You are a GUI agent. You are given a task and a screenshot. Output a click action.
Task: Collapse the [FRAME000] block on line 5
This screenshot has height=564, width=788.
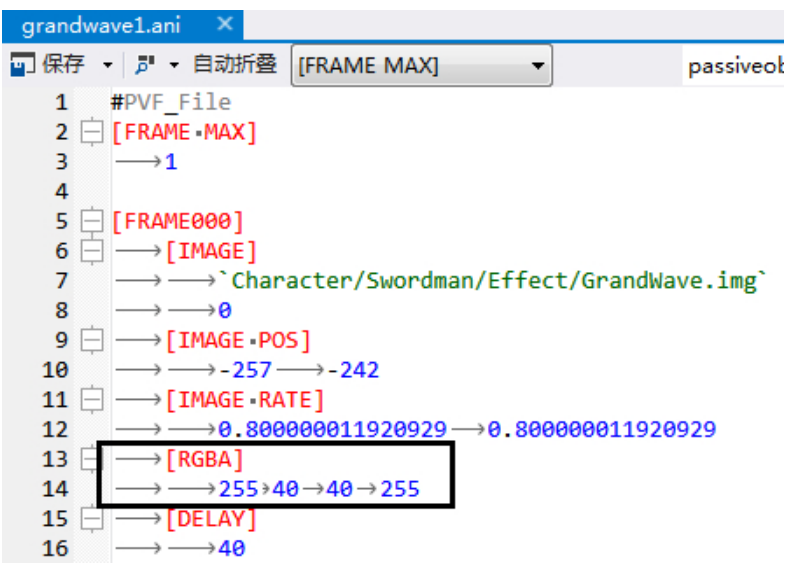pyautogui.click(x=92, y=221)
